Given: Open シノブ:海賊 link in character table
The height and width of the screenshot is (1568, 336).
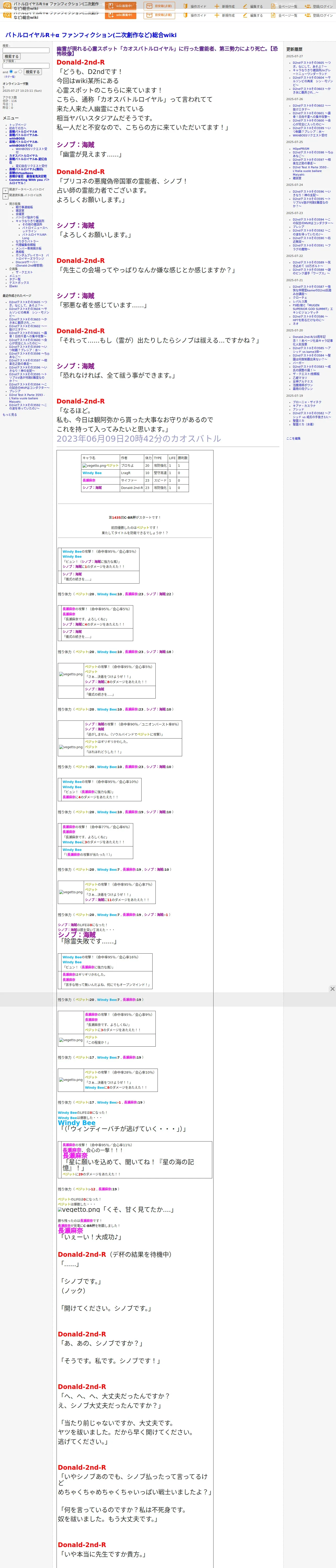Looking at the screenshot, I should tap(92, 488).
